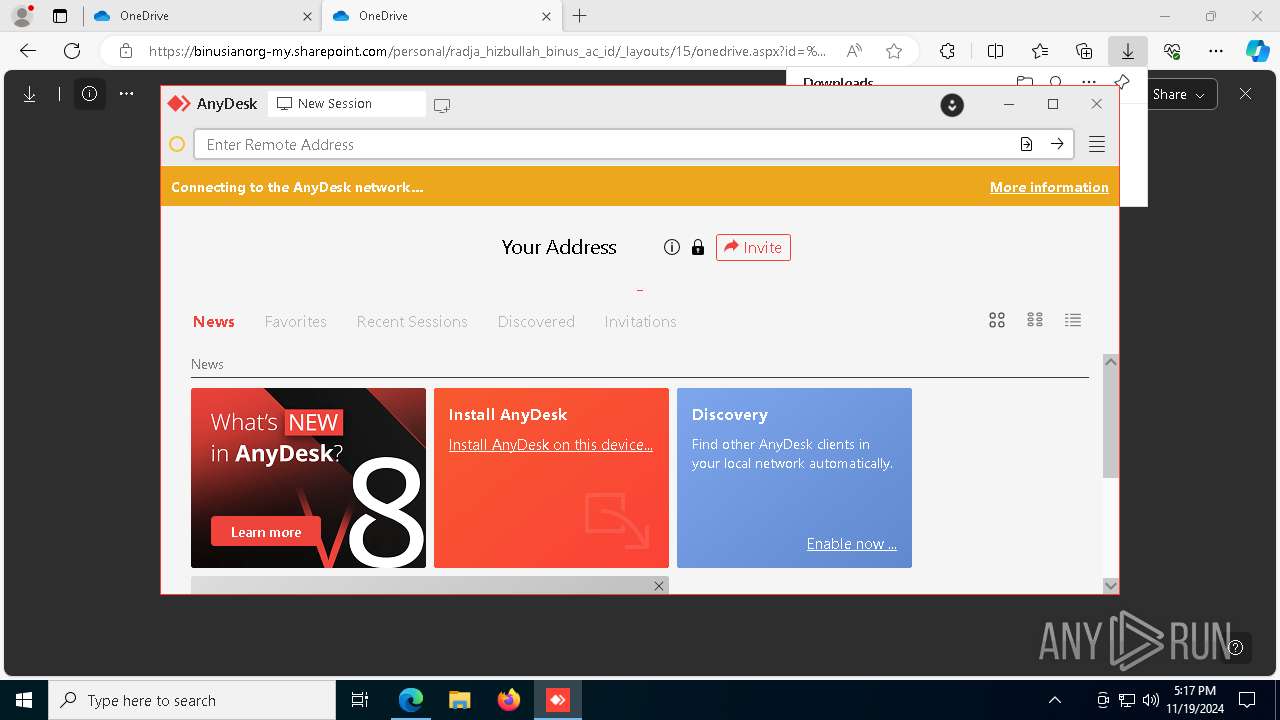Click the Discovery tile
The image size is (1280, 720).
pos(794,478)
